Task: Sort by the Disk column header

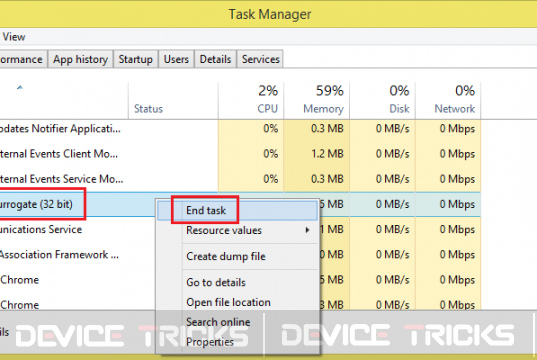Action: pyautogui.click(x=383, y=100)
